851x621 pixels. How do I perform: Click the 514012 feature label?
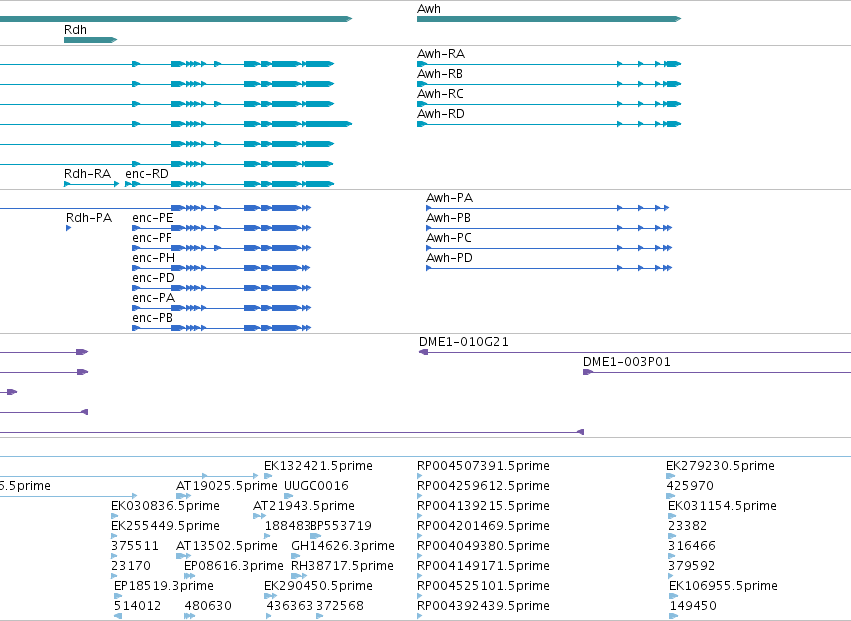[x=137, y=606]
